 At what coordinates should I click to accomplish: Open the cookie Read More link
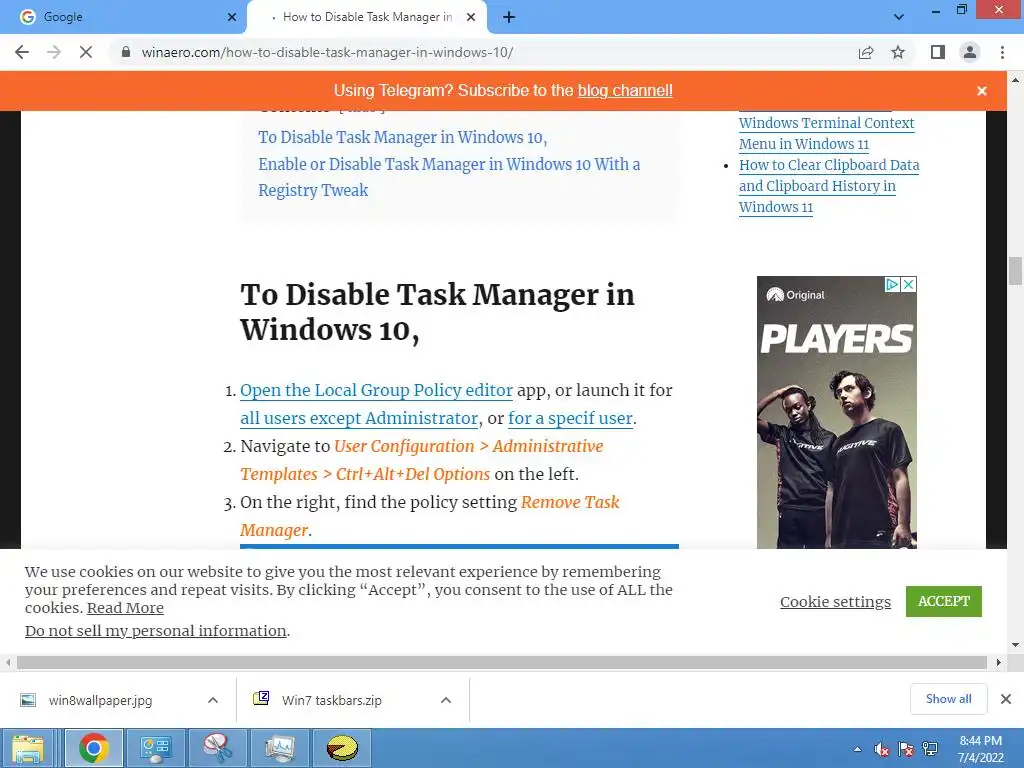[125, 608]
